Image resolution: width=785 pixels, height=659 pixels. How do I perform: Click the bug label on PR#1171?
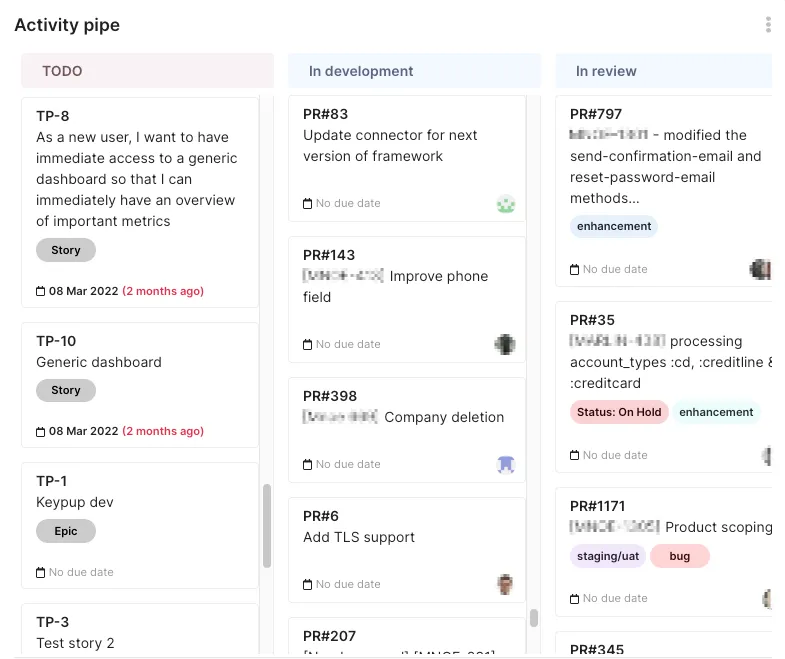(x=680, y=556)
